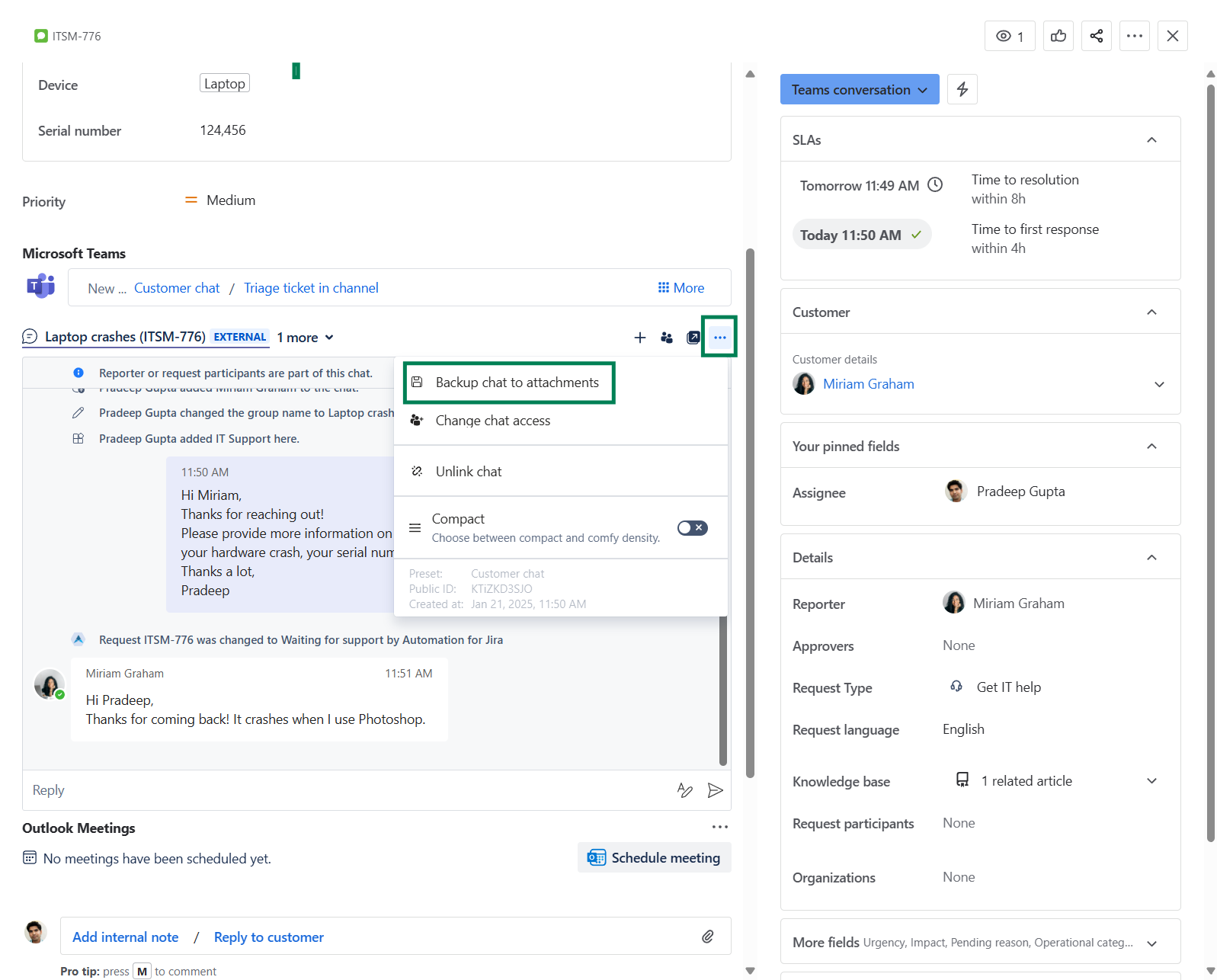Viewport: 1217px width, 980px height.
Task: Click the attachment paperclip icon
Action: click(707, 937)
